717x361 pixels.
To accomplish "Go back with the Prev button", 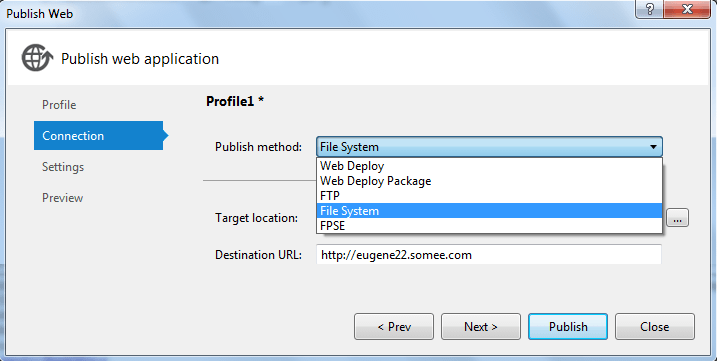I will [x=394, y=327].
